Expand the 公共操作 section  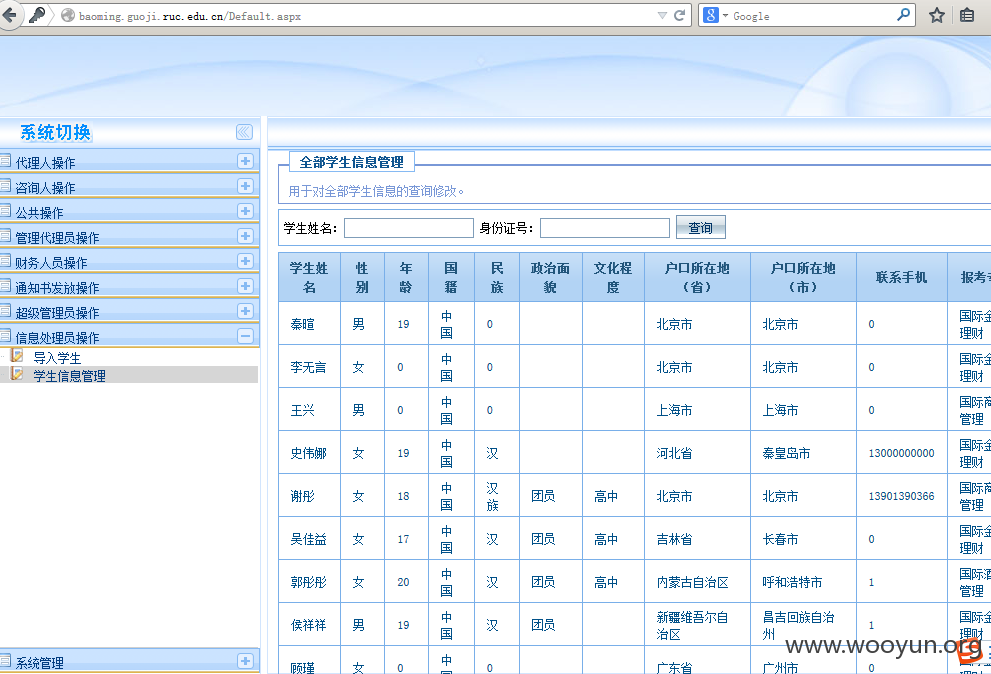click(245, 211)
